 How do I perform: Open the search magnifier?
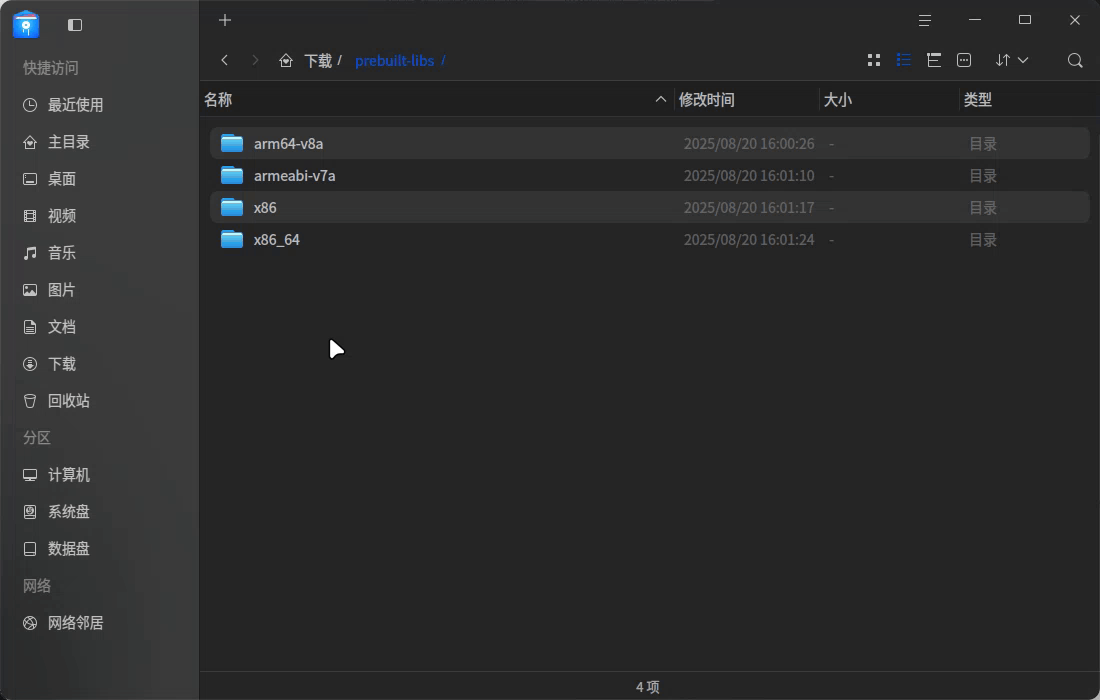tap(1075, 60)
